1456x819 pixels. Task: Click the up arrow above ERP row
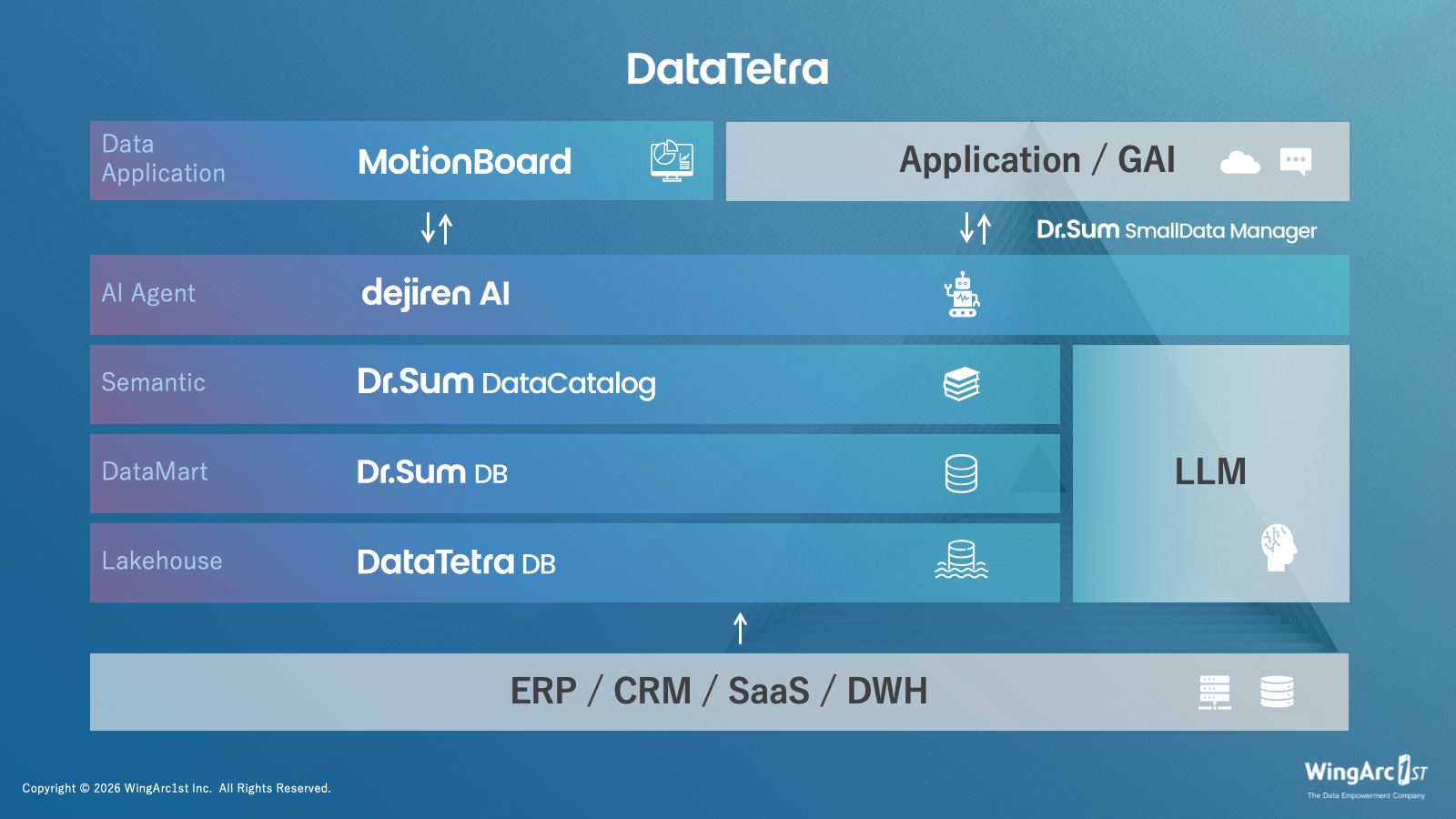pos(741,628)
